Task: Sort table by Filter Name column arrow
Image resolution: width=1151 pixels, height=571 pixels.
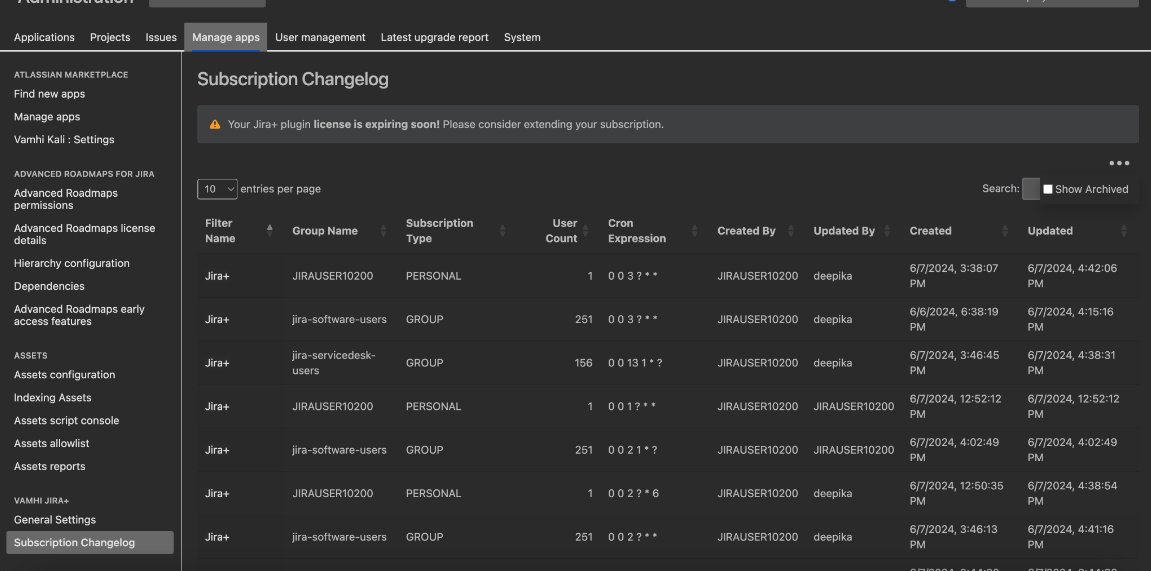Action: click(x=269, y=231)
